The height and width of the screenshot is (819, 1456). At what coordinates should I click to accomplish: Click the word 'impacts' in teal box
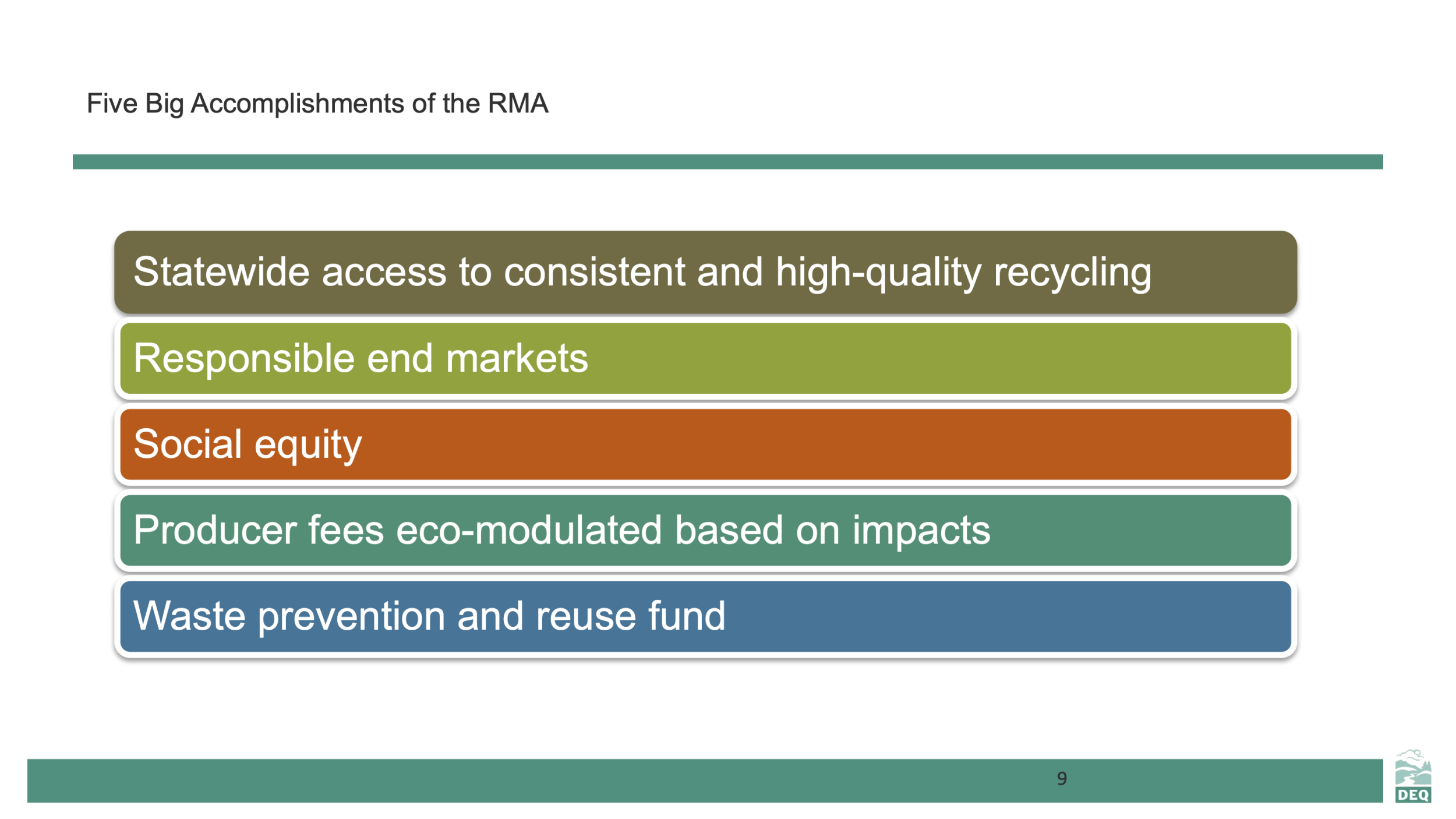[x=921, y=530]
